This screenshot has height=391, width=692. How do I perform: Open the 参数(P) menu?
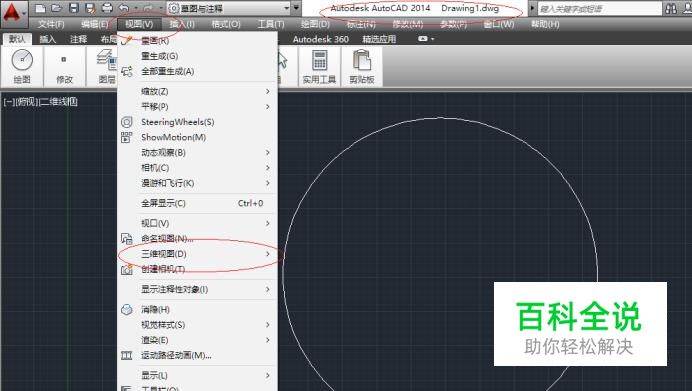(x=454, y=24)
